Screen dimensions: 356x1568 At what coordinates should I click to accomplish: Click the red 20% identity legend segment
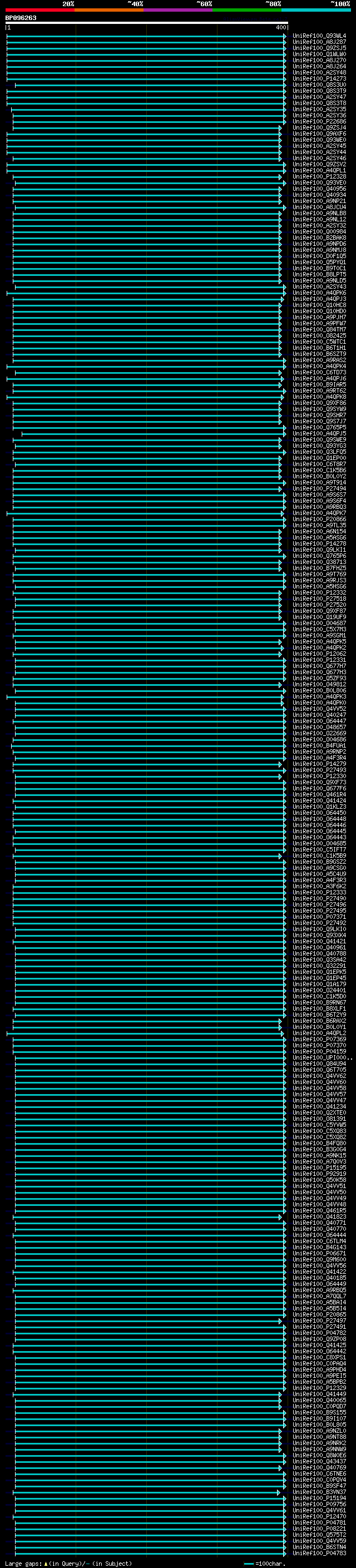click(39, 10)
